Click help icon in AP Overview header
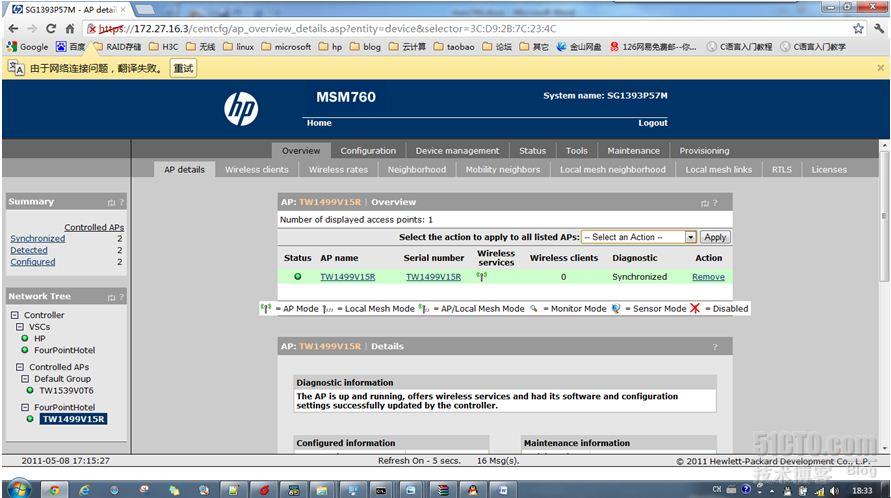Image resolution: width=891 pixels, height=498 pixels. pyautogui.click(x=715, y=203)
